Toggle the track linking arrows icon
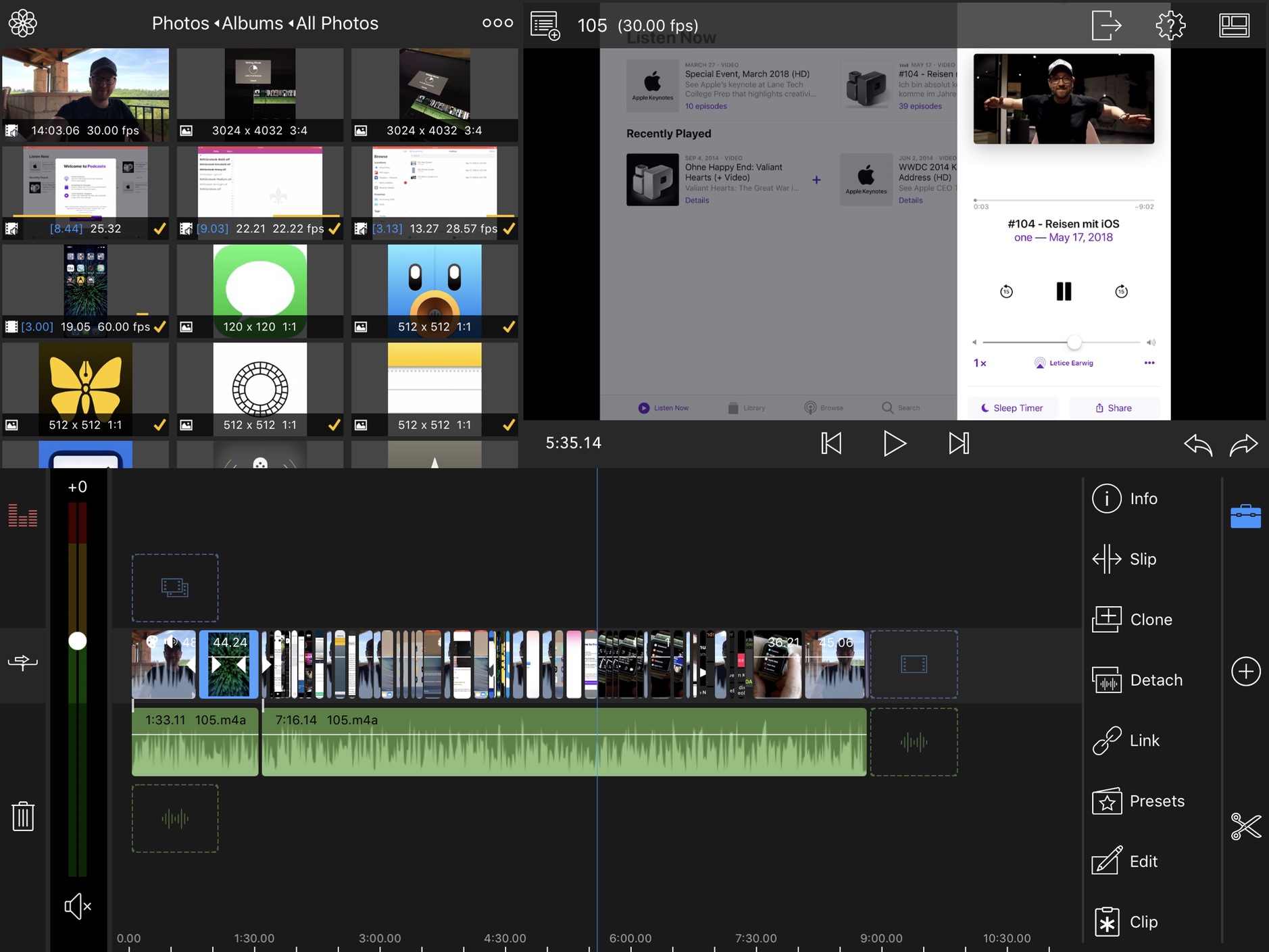 [x=22, y=662]
